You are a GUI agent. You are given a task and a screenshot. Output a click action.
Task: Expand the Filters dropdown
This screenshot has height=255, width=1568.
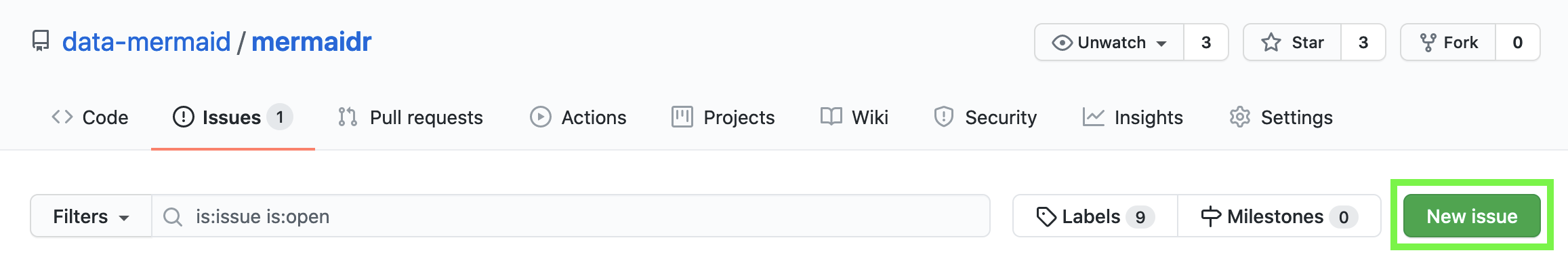point(91,216)
